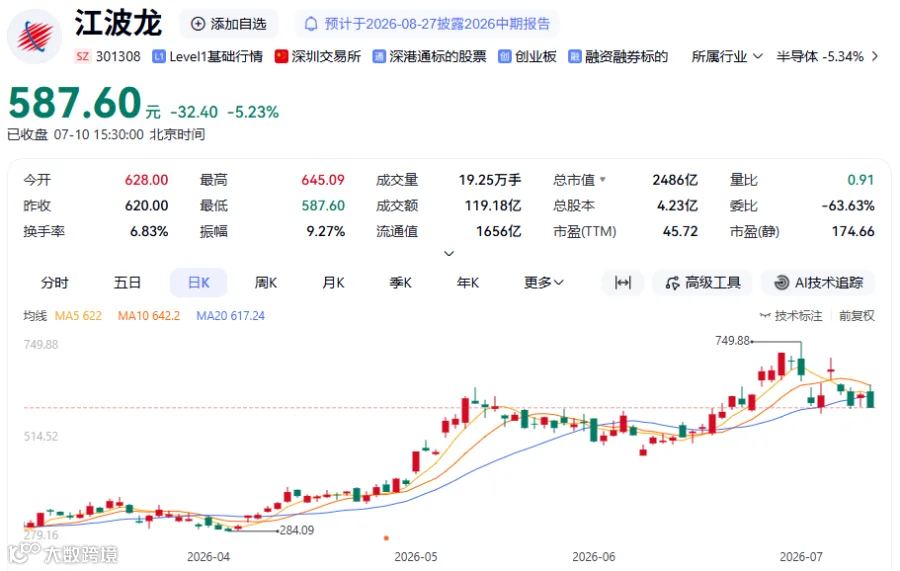
Task: Select the 日K tab
Action: point(199,283)
